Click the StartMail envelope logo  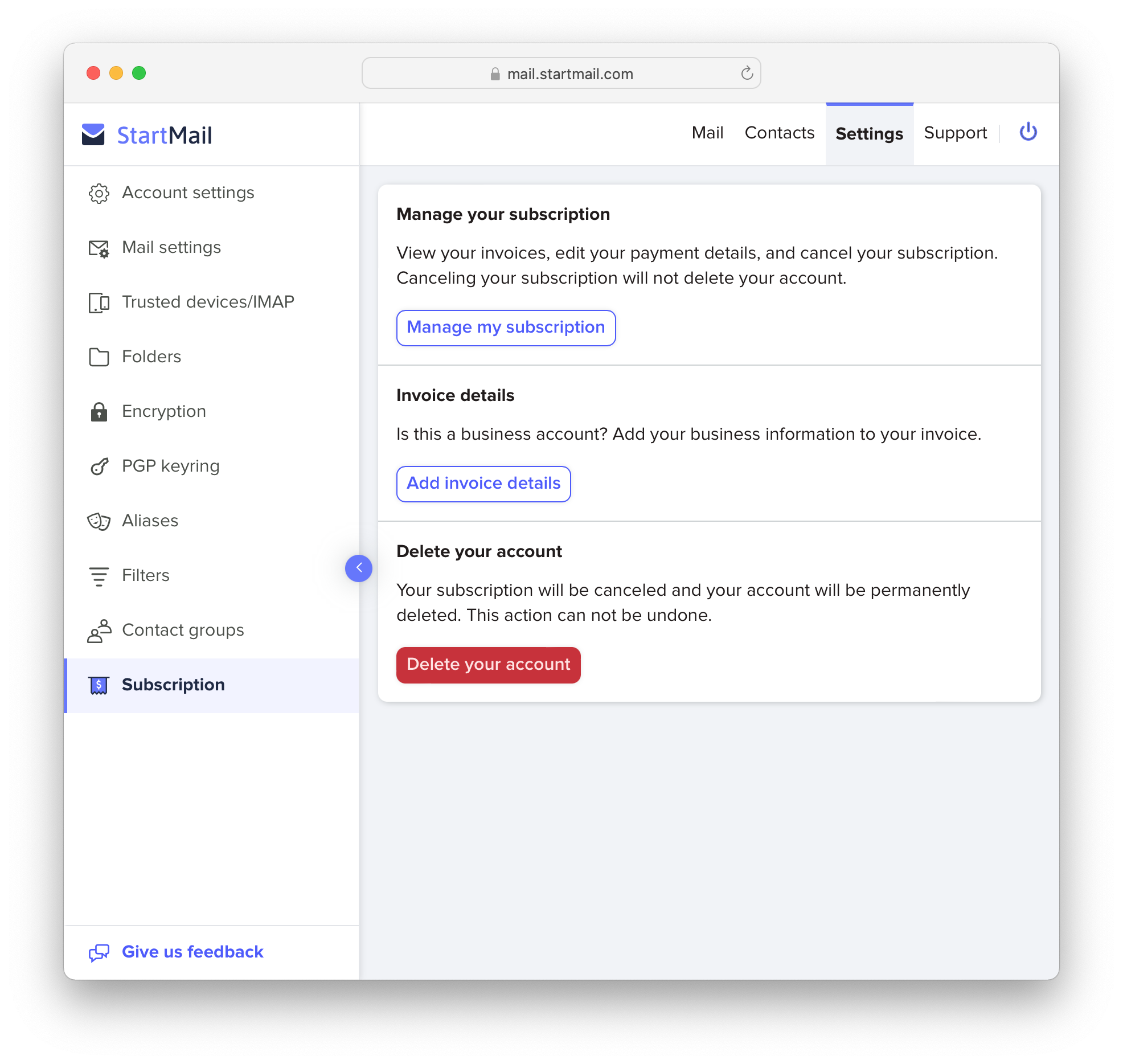click(x=93, y=135)
